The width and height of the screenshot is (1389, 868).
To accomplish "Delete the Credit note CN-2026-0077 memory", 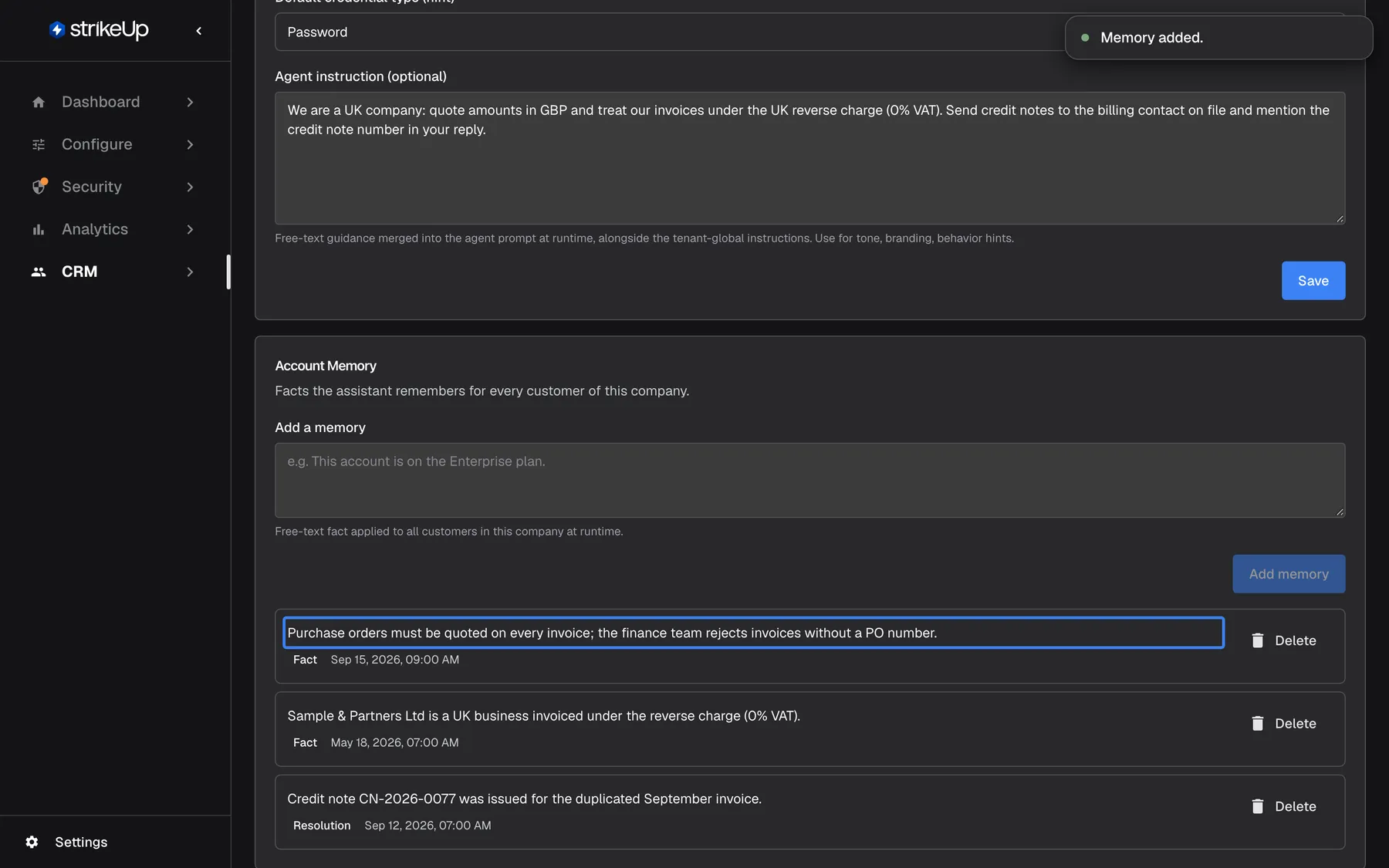I will click(1284, 806).
